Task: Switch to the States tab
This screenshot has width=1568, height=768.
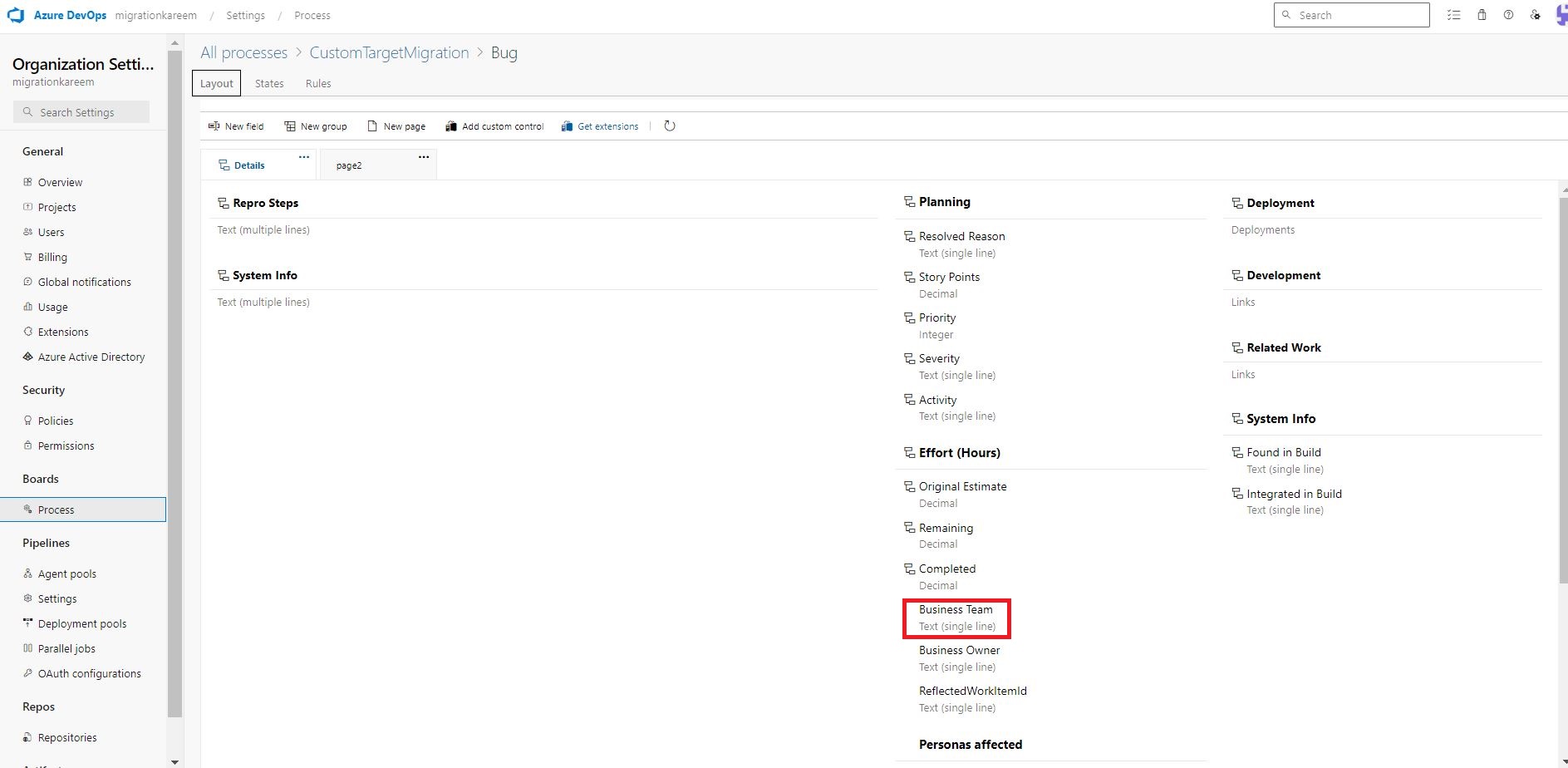Action: tap(268, 83)
